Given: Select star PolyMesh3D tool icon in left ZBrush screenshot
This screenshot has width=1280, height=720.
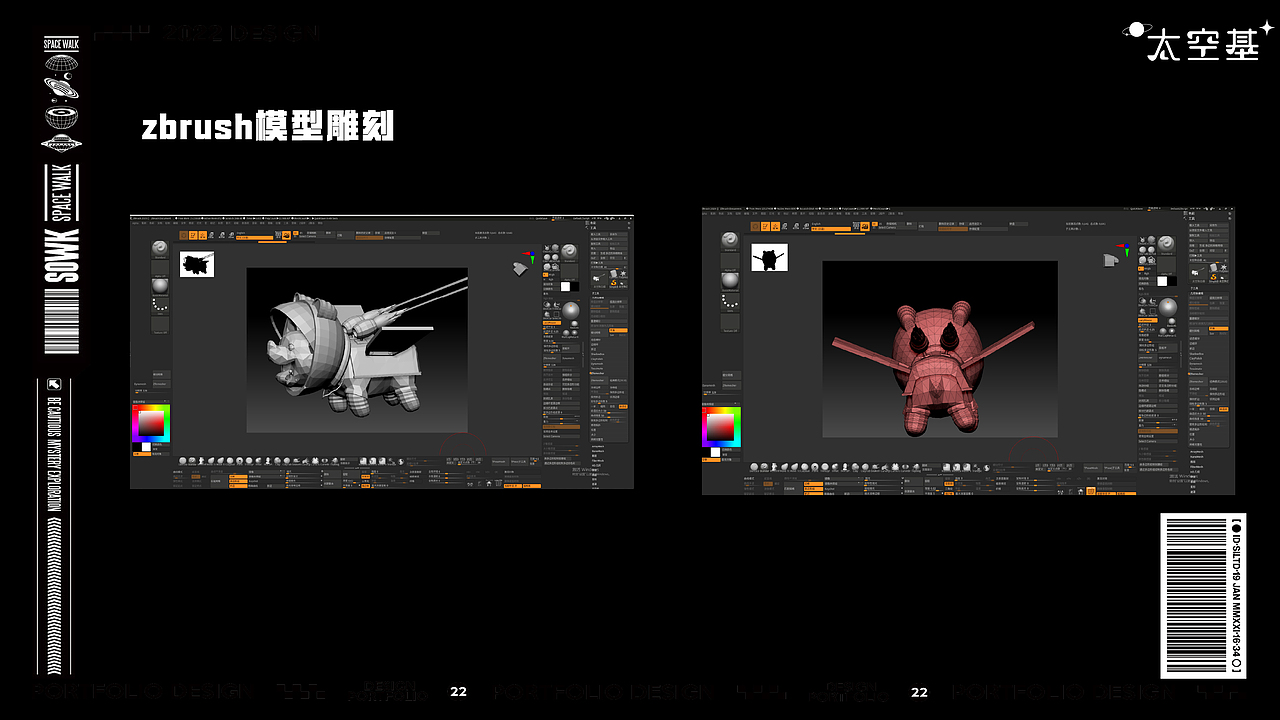Looking at the screenshot, I should [623, 274].
